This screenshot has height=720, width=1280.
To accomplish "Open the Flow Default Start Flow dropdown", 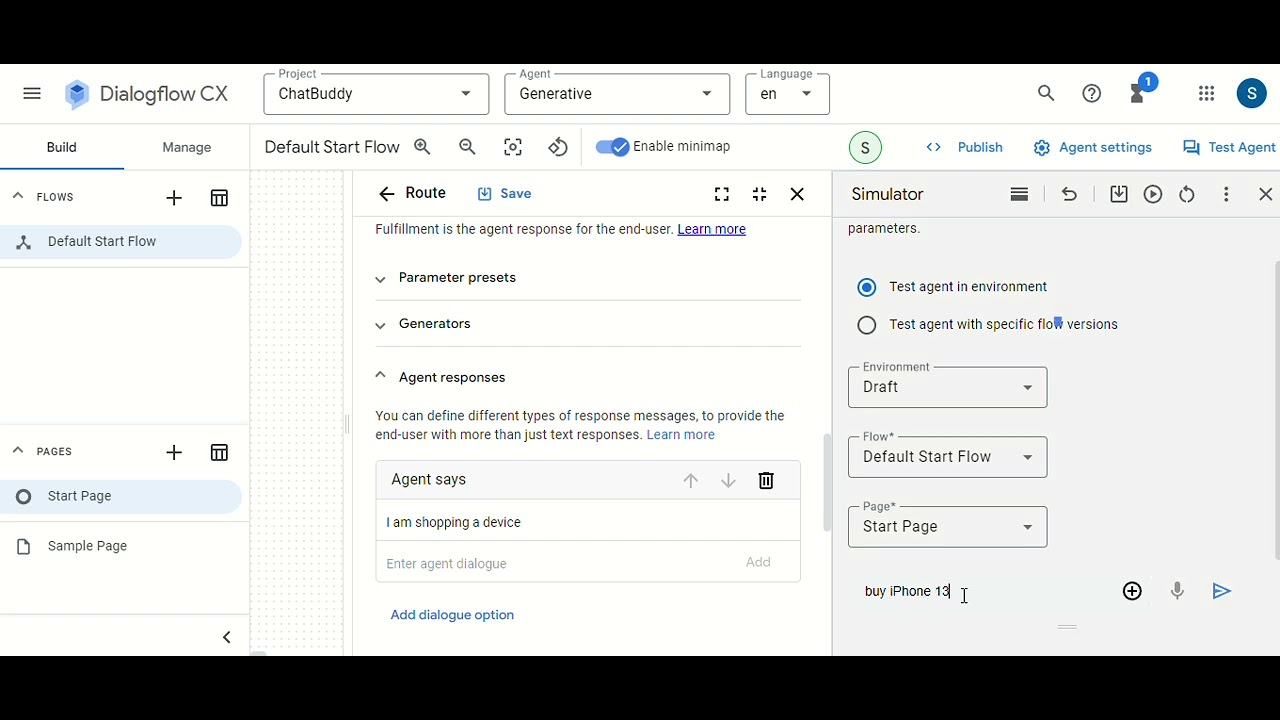I will coord(947,457).
